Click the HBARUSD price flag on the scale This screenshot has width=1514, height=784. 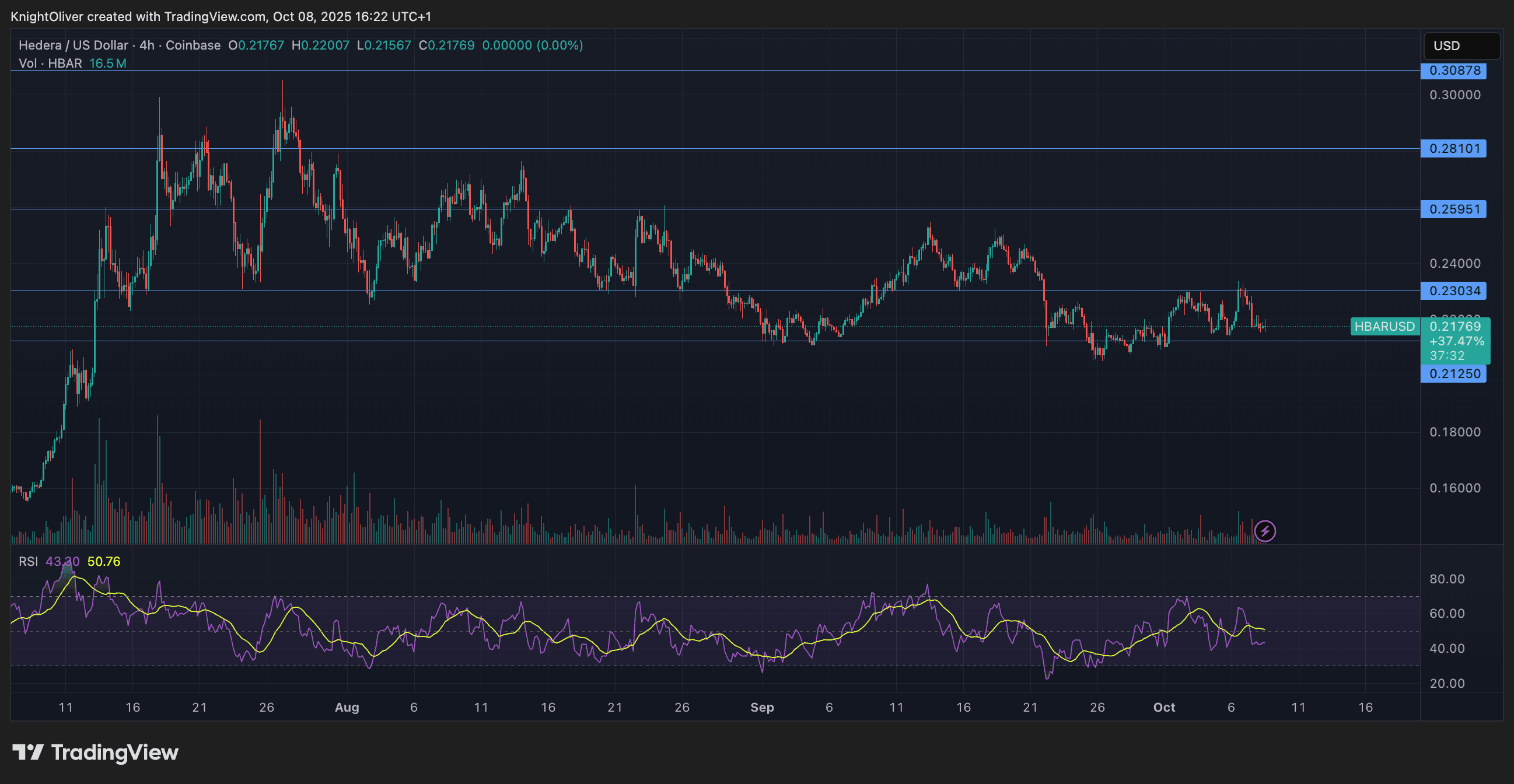[x=1385, y=327]
